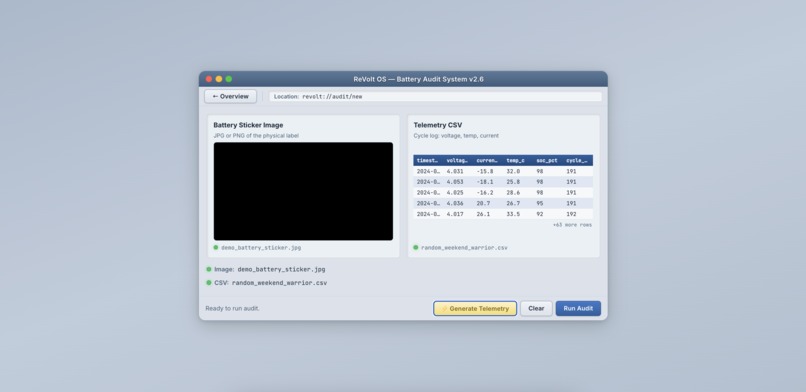
Task: Minimize the window with the yellow button
Action: click(x=219, y=79)
